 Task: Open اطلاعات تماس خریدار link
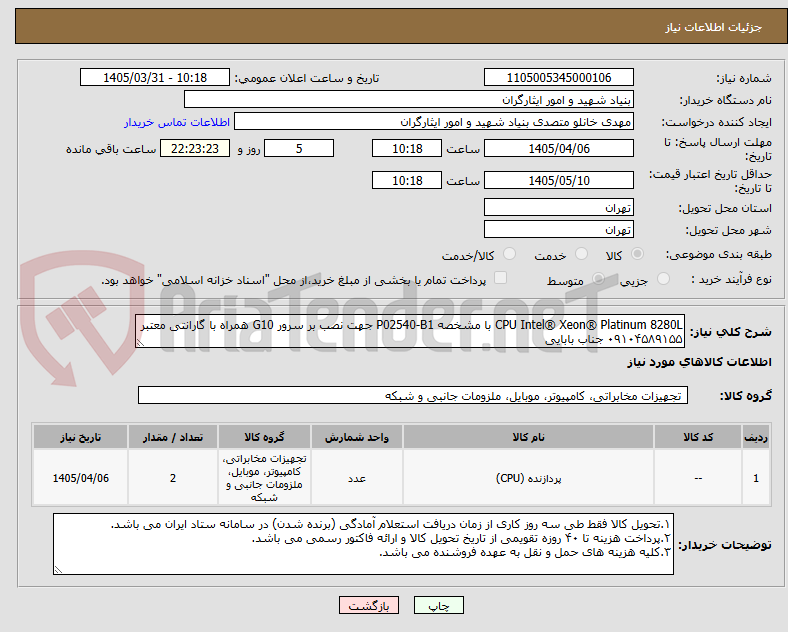coord(177,122)
